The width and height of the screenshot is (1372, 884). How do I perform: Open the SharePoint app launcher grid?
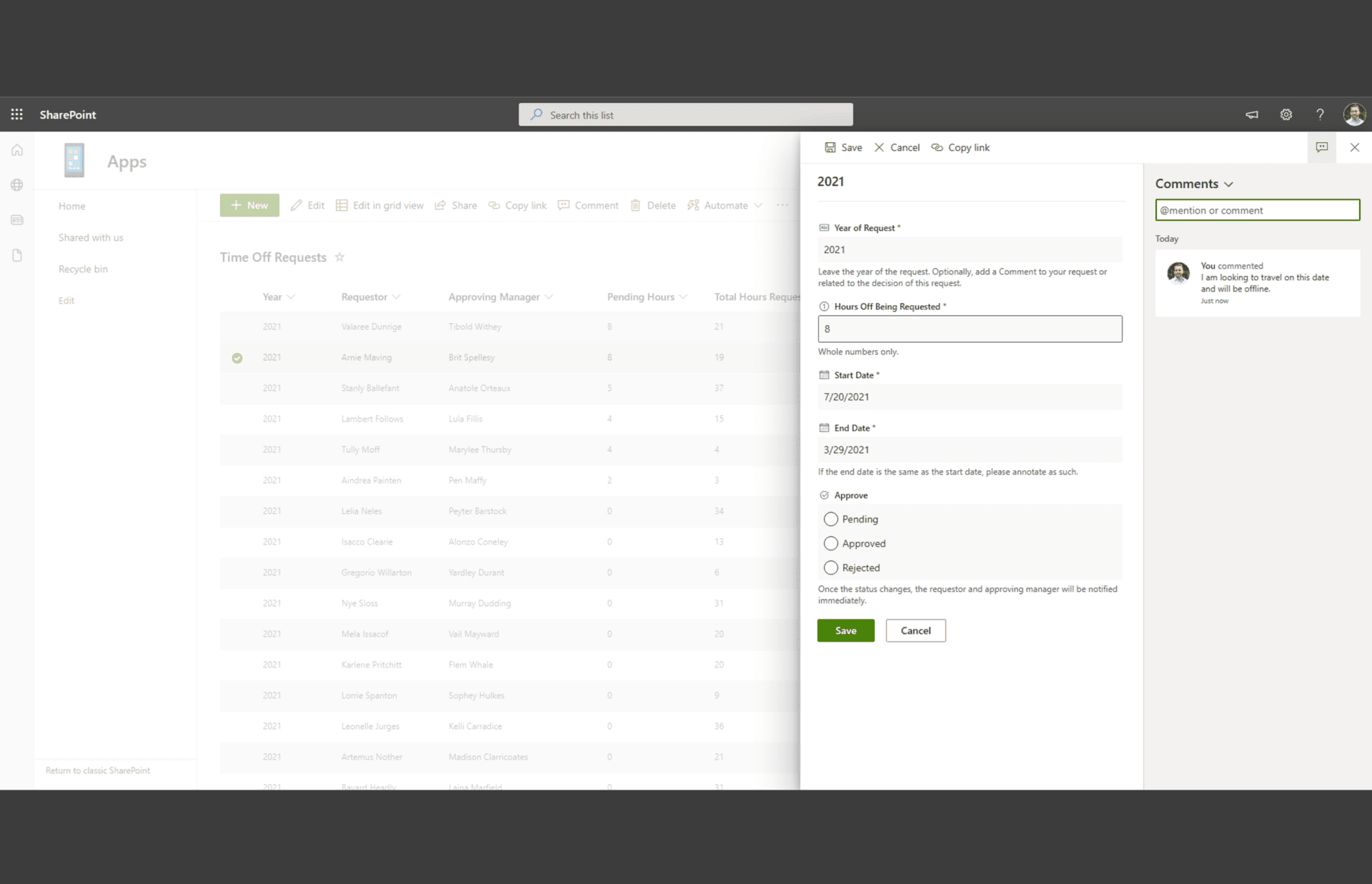(x=16, y=114)
